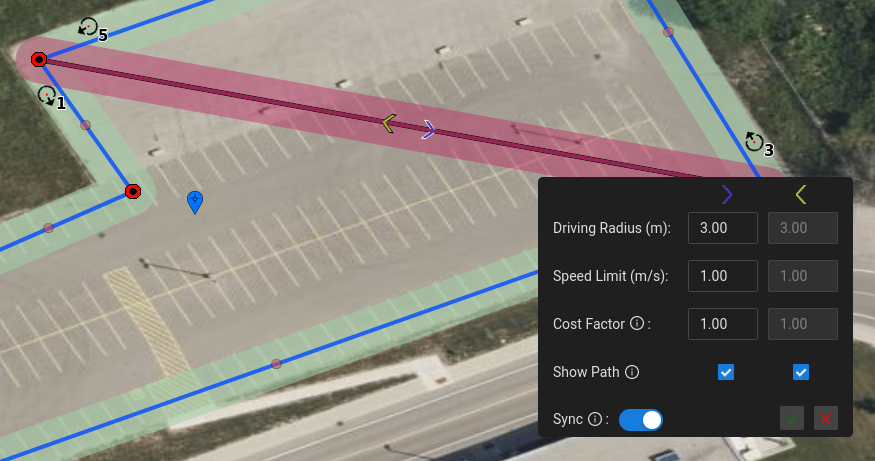
Task: Click the Sync info icon
Action: (x=595, y=419)
